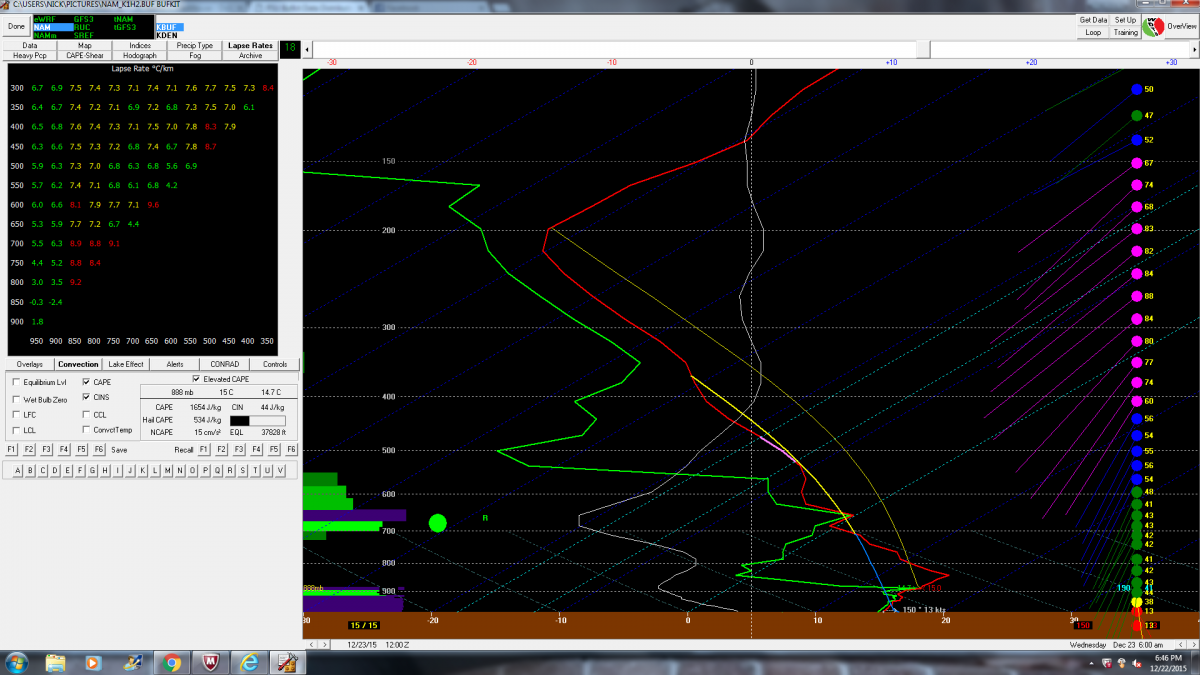Select the Hodograph tab

click(140, 56)
